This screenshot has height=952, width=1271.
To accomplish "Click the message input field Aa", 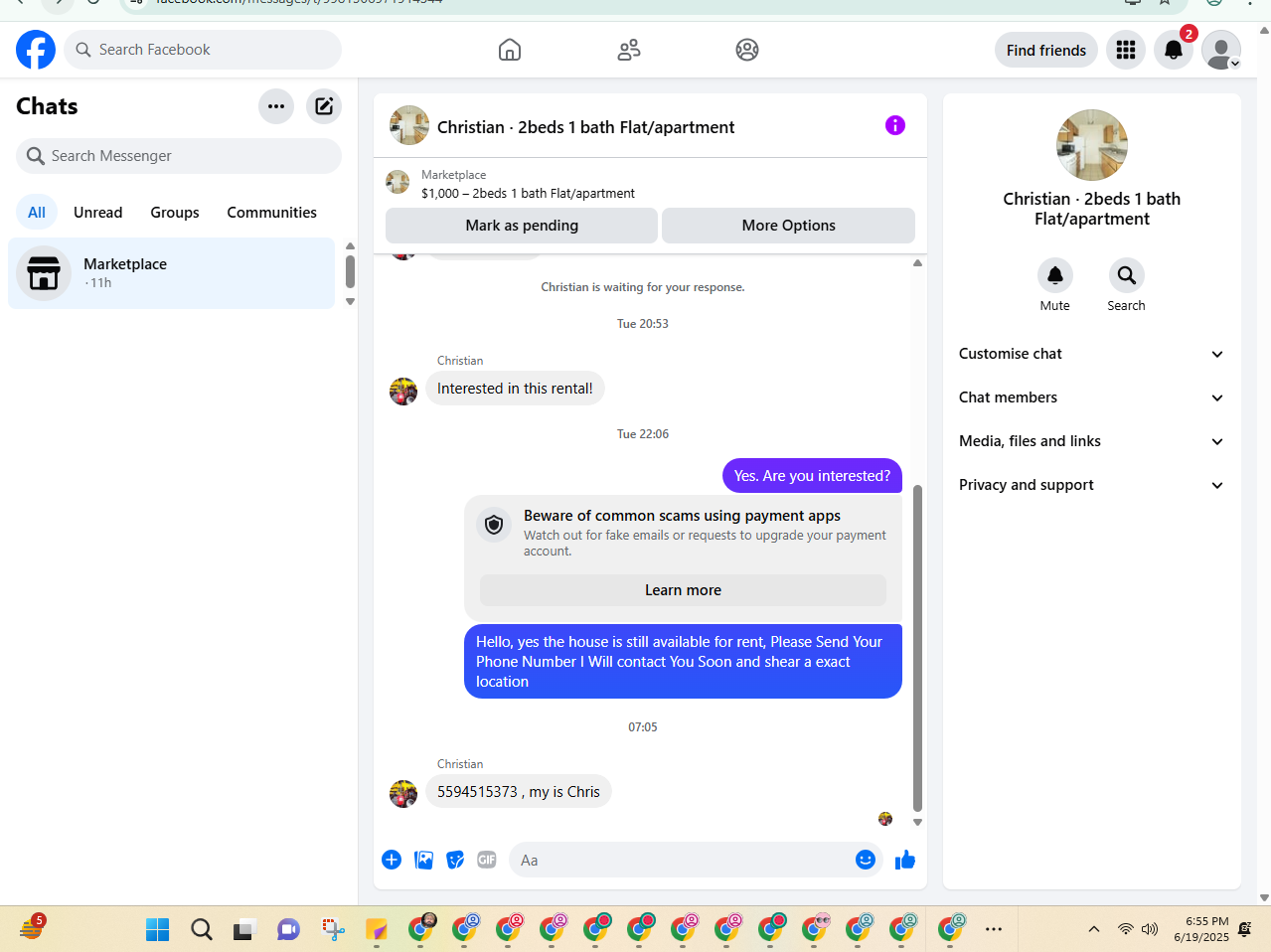I will click(x=681, y=860).
